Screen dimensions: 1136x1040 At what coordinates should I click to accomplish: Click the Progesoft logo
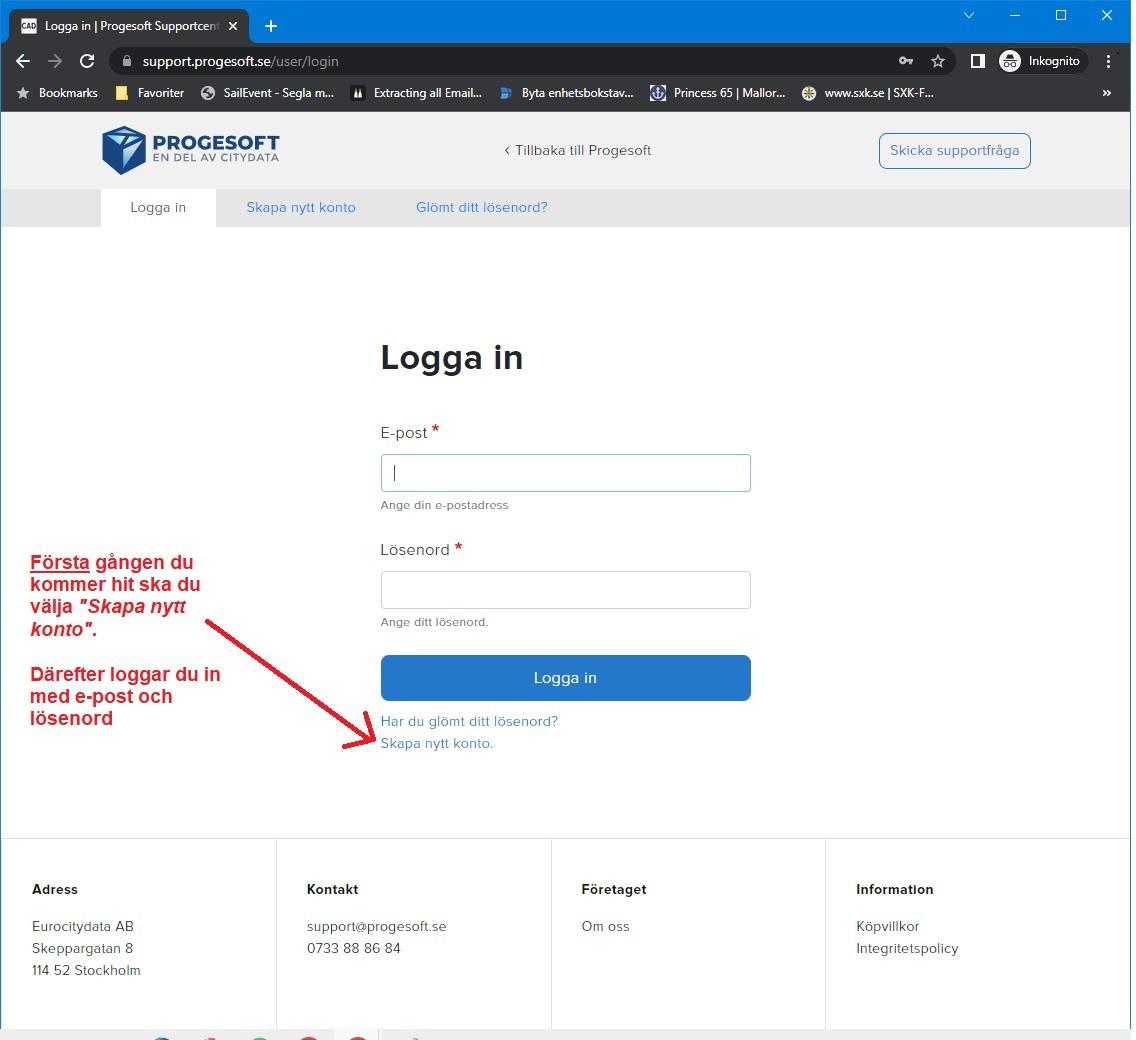point(191,150)
